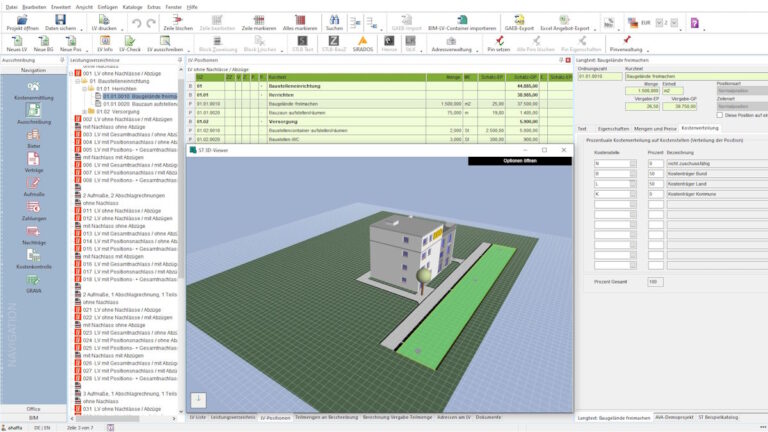Expand the 01.02 Versorgung folder
This screenshot has height=432, width=768.
(x=86, y=111)
